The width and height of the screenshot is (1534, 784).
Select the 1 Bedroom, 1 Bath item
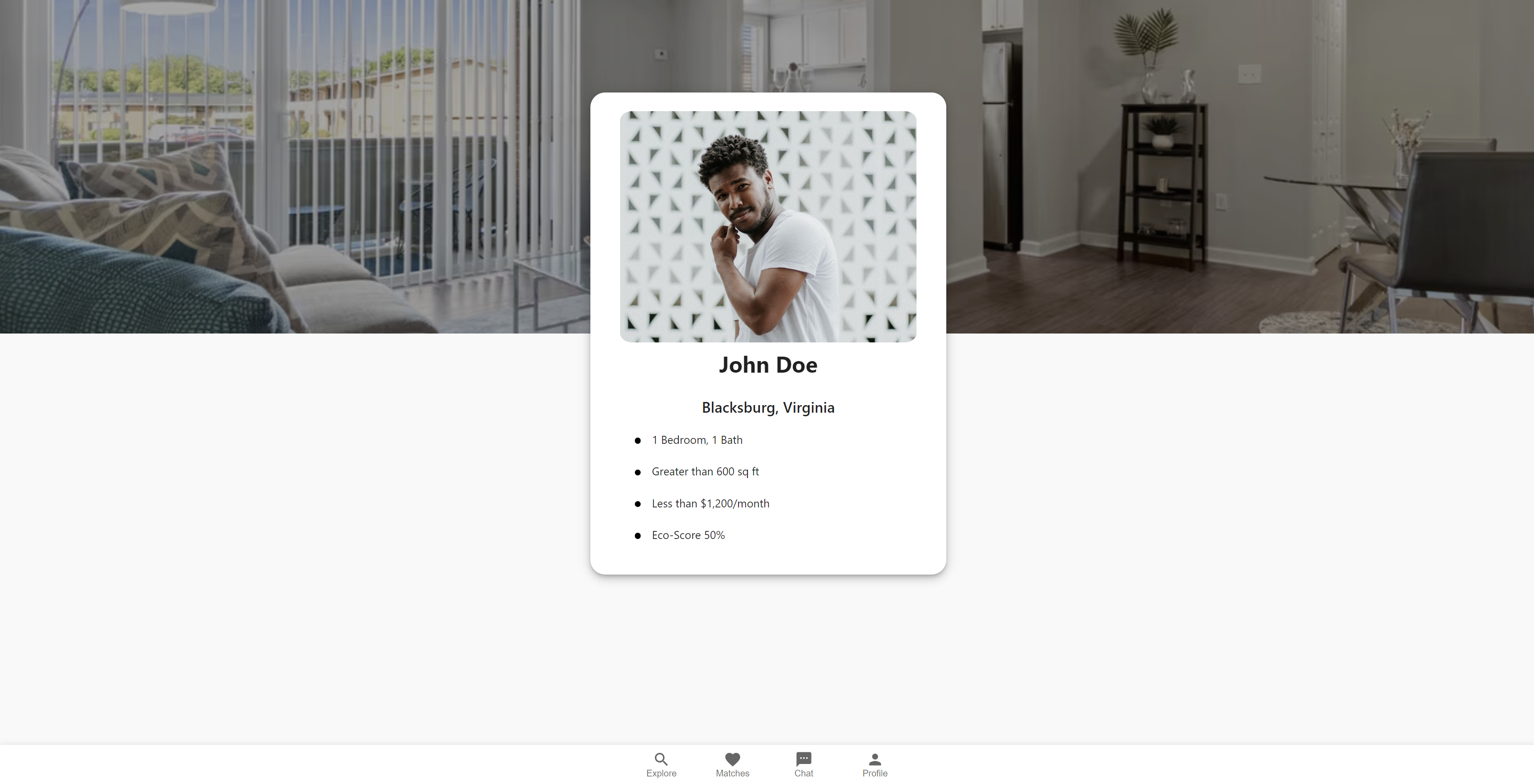(697, 440)
